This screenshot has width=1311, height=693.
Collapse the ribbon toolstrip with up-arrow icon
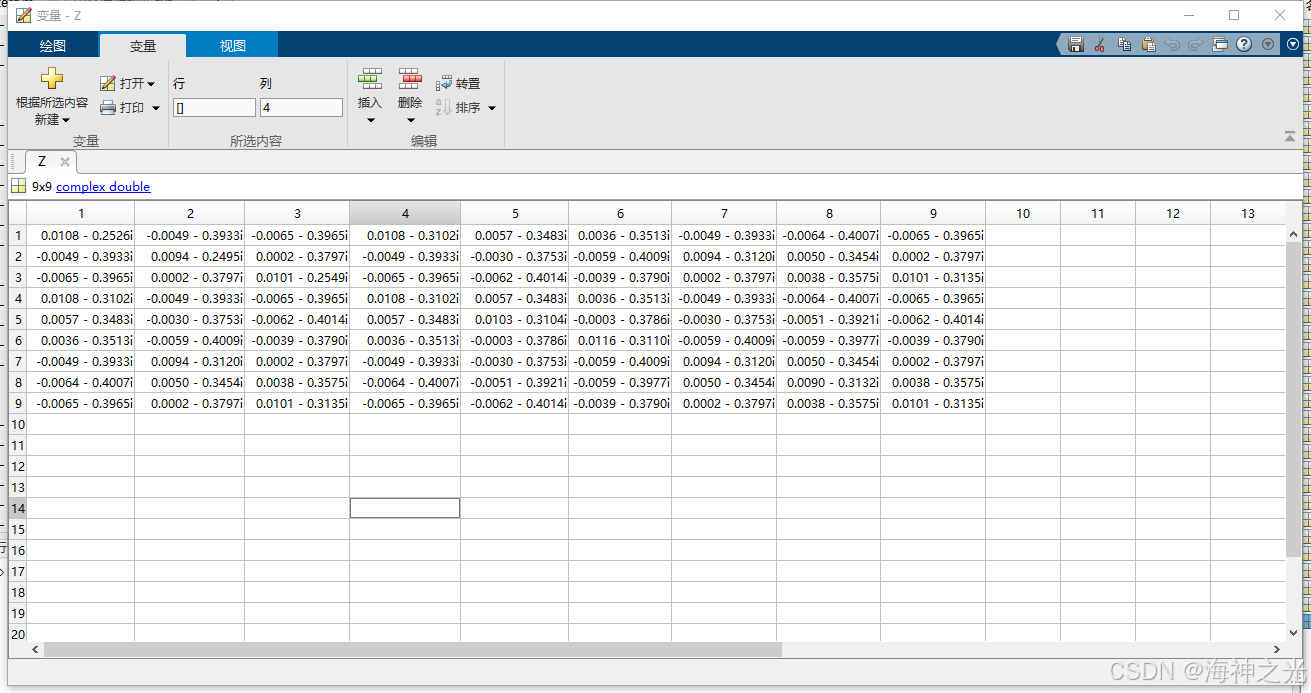click(1290, 136)
